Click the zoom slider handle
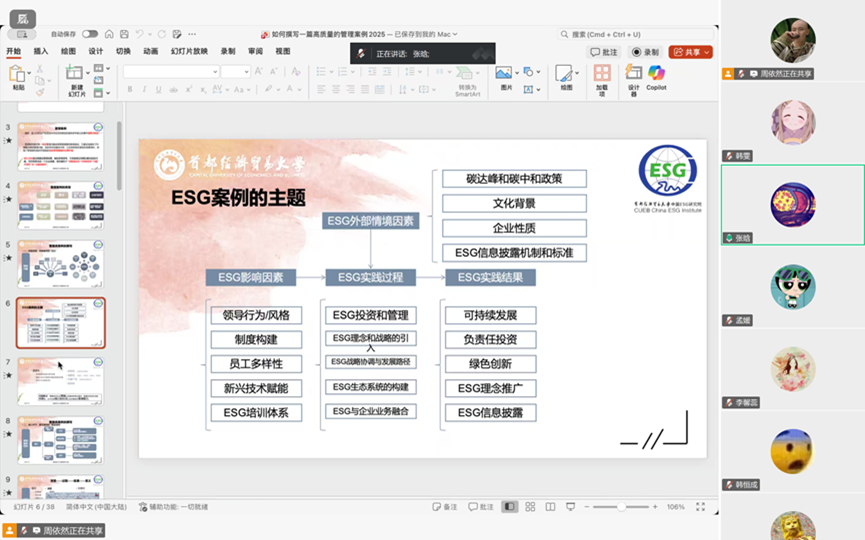 [x=621, y=507]
